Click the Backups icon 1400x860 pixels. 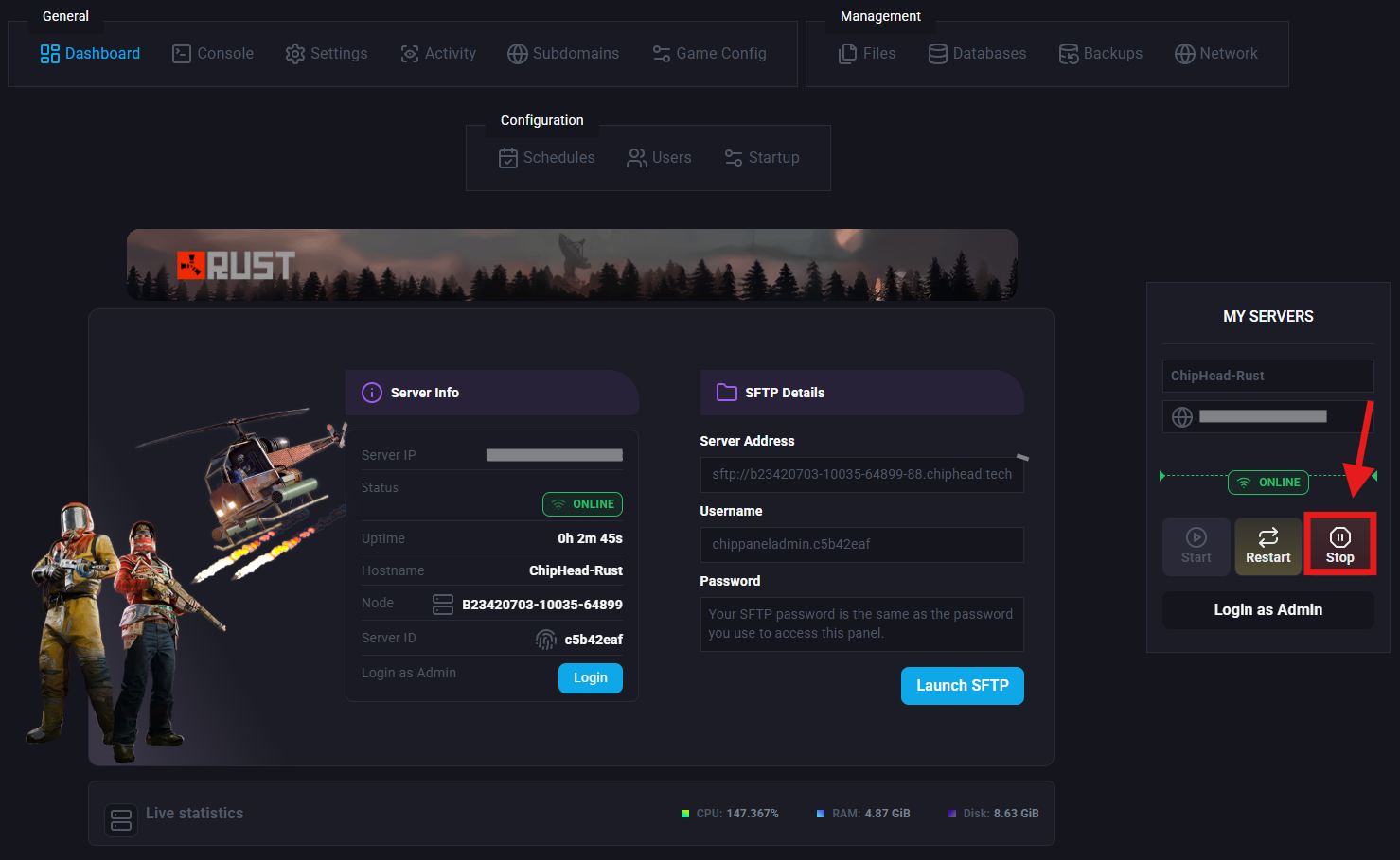1069,54
